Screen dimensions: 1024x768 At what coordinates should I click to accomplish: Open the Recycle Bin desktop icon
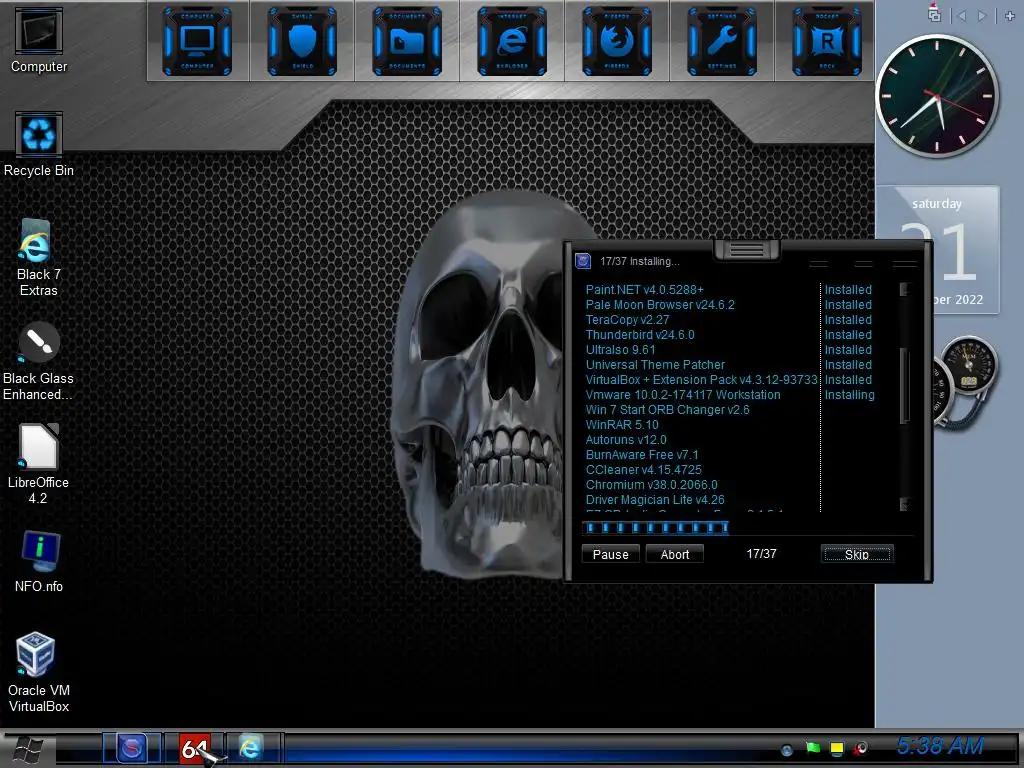point(39,144)
